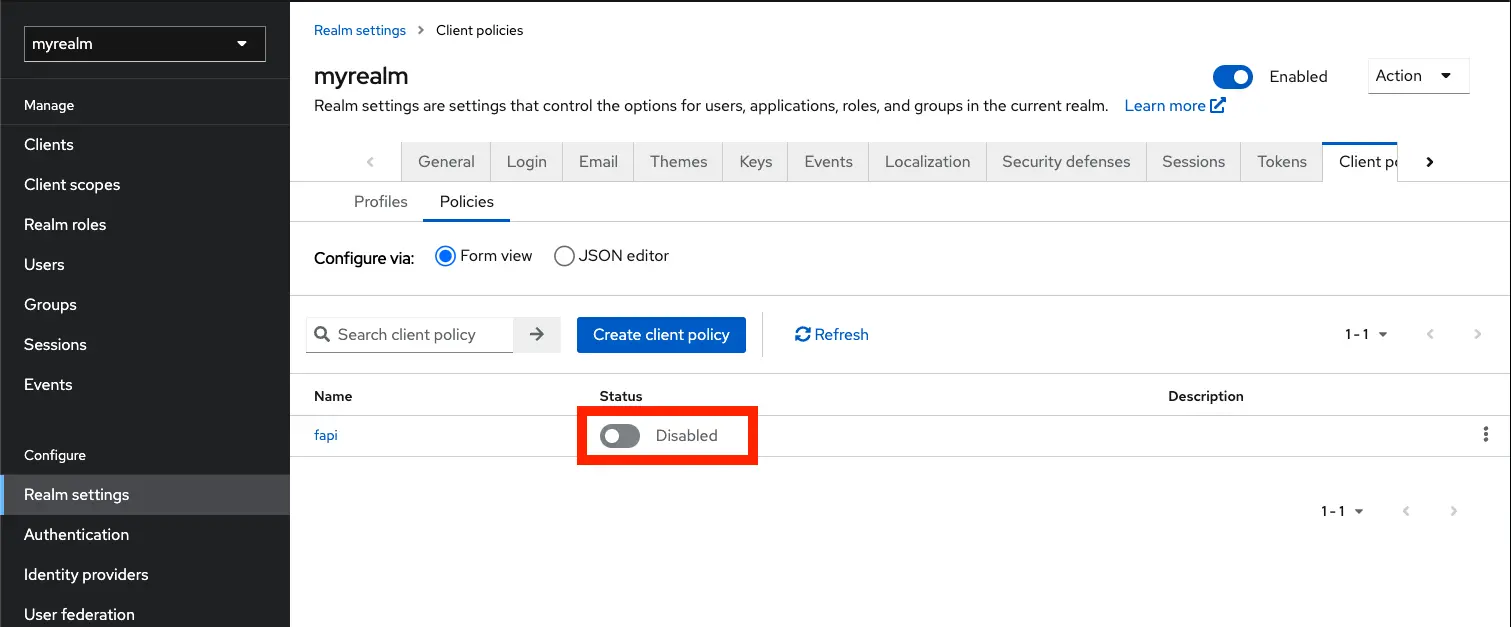
Task: Click the Realm settings breadcrumb link
Action: (359, 30)
